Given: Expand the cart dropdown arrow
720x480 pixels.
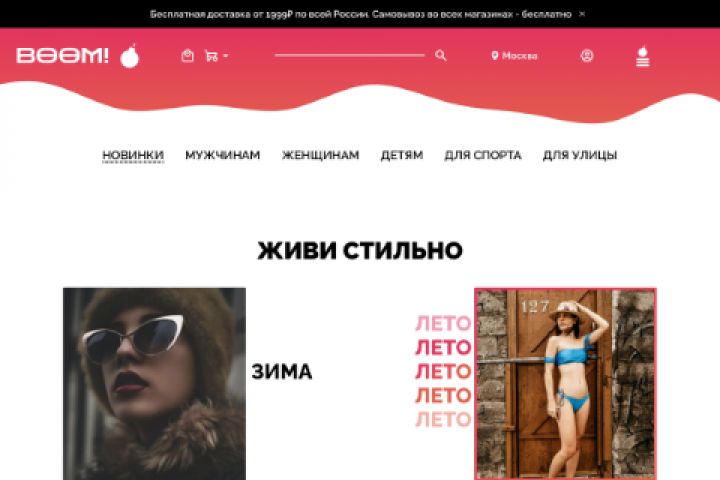Looking at the screenshot, I should coord(225,56).
